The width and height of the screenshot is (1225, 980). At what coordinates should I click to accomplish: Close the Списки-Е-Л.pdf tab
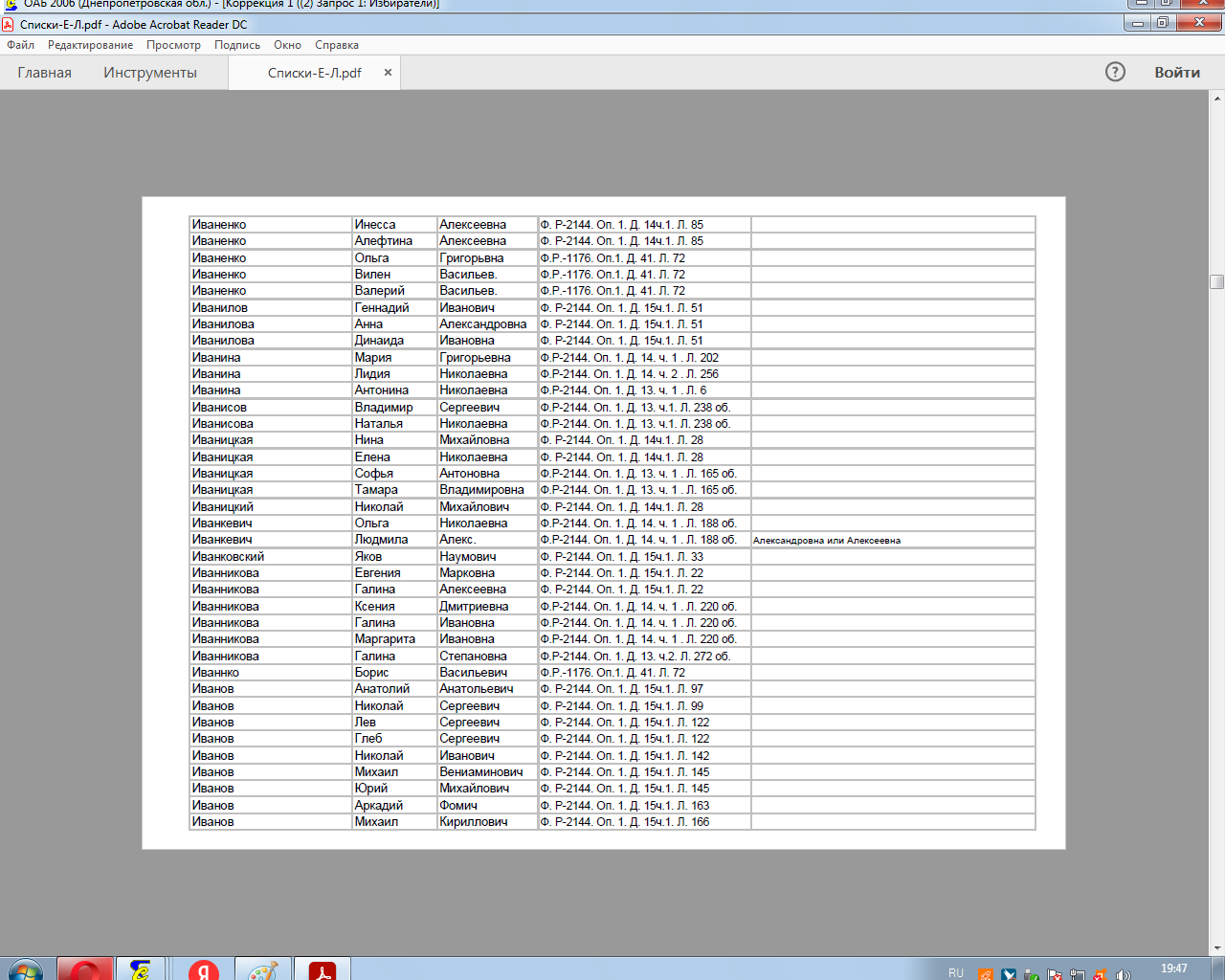(388, 72)
